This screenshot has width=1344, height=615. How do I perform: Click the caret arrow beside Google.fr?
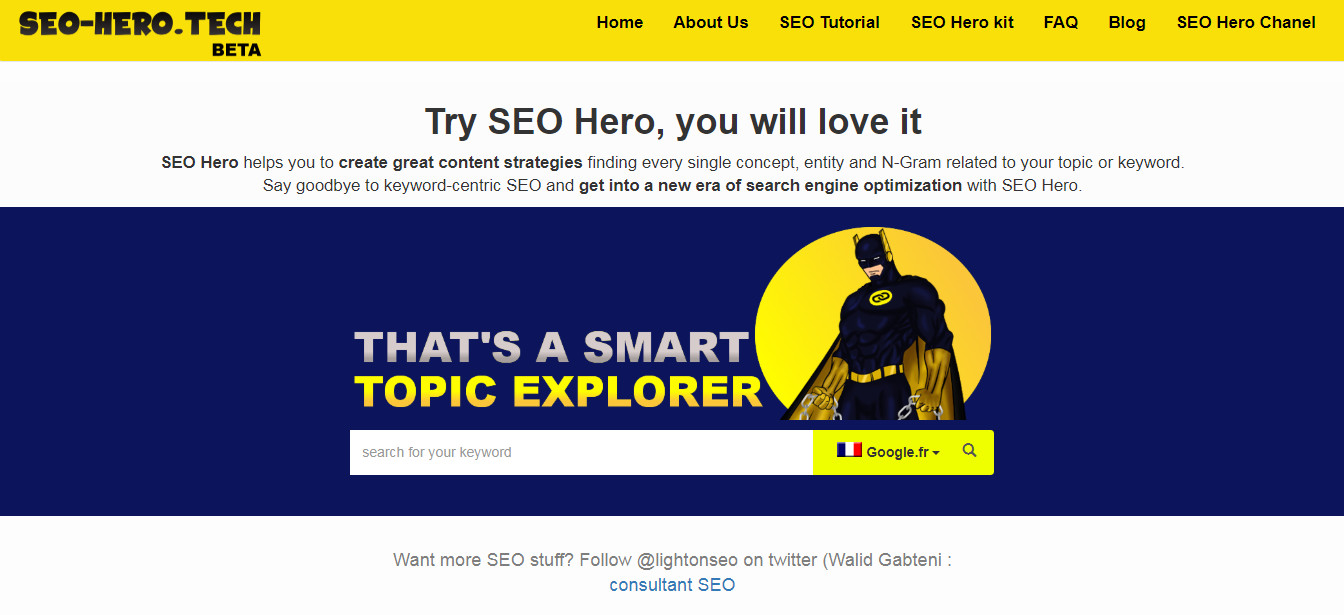point(936,453)
